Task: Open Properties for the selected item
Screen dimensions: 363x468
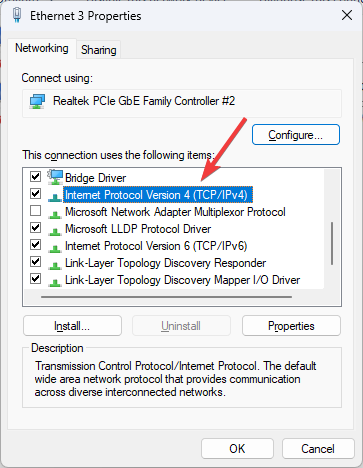Action: tap(291, 326)
